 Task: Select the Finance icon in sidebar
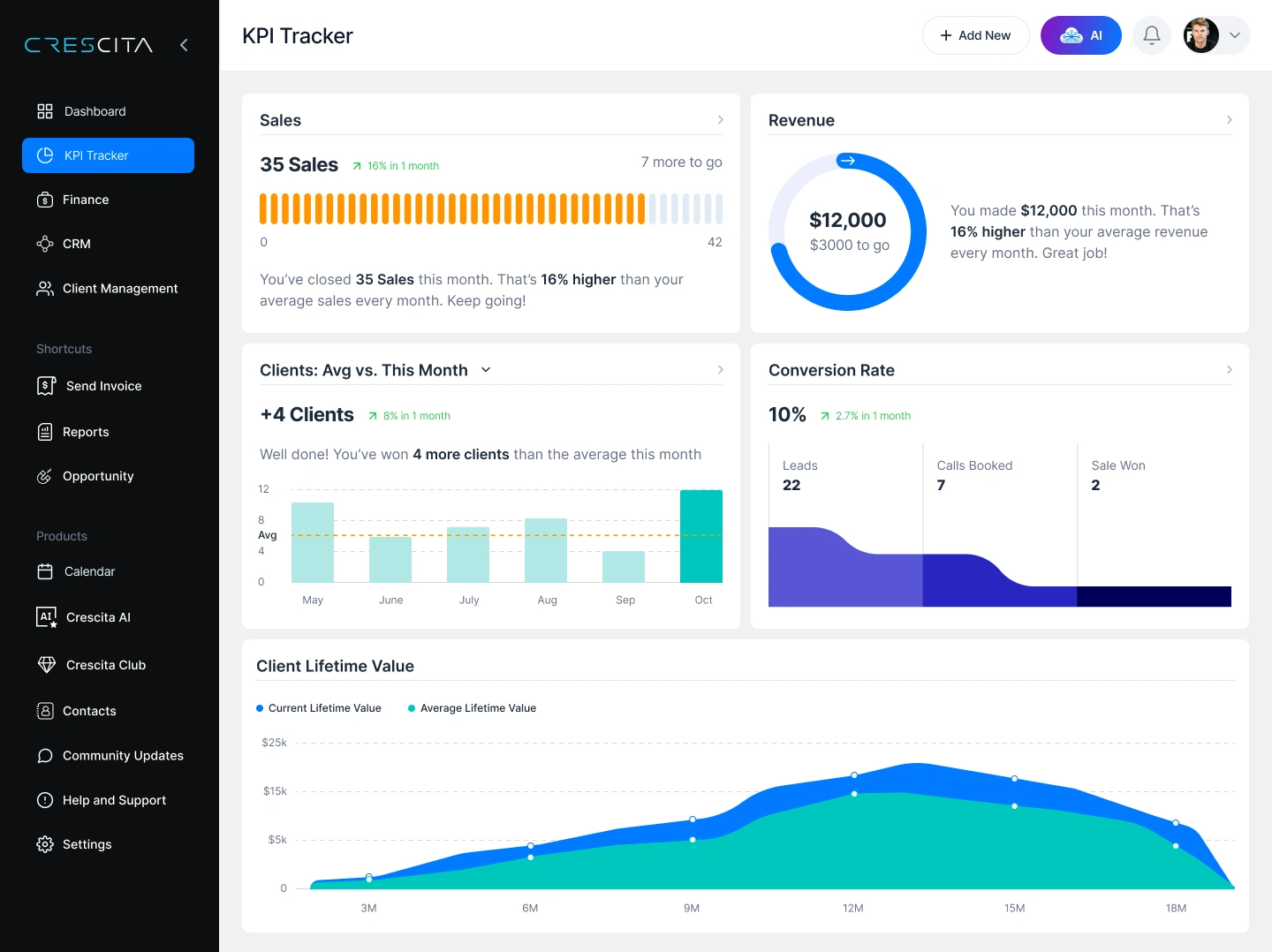(x=45, y=200)
